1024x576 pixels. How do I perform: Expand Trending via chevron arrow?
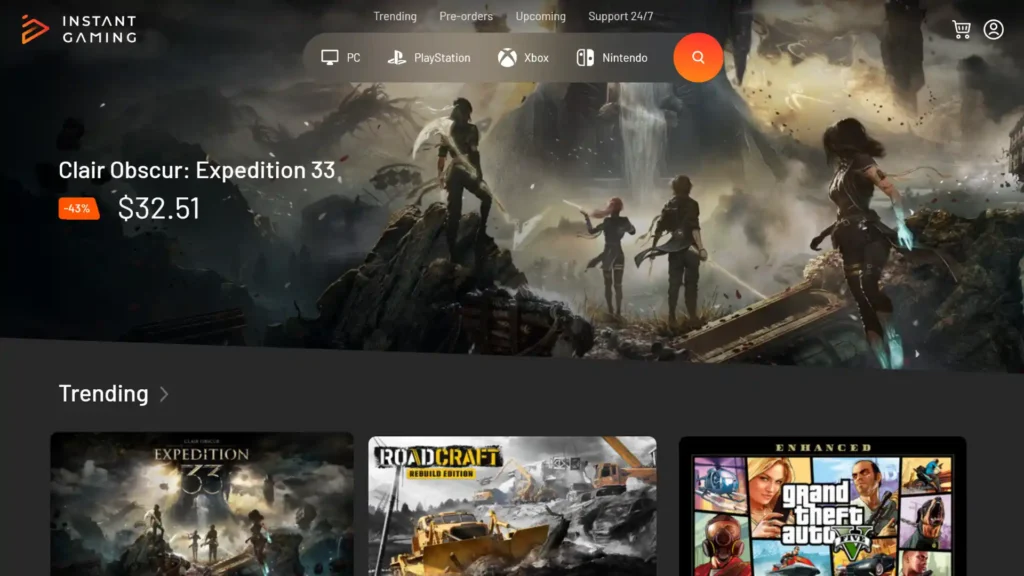[164, 394]
